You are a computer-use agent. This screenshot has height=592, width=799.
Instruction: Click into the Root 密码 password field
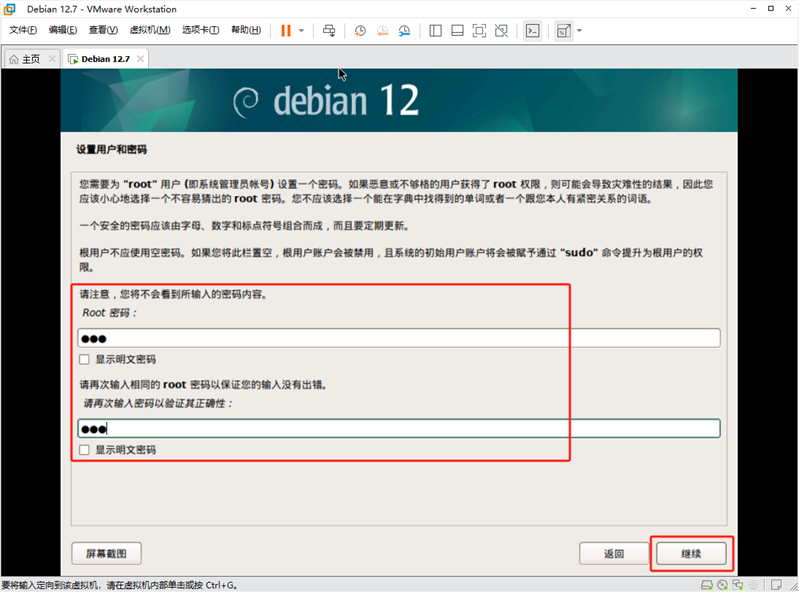pos(399,338)
